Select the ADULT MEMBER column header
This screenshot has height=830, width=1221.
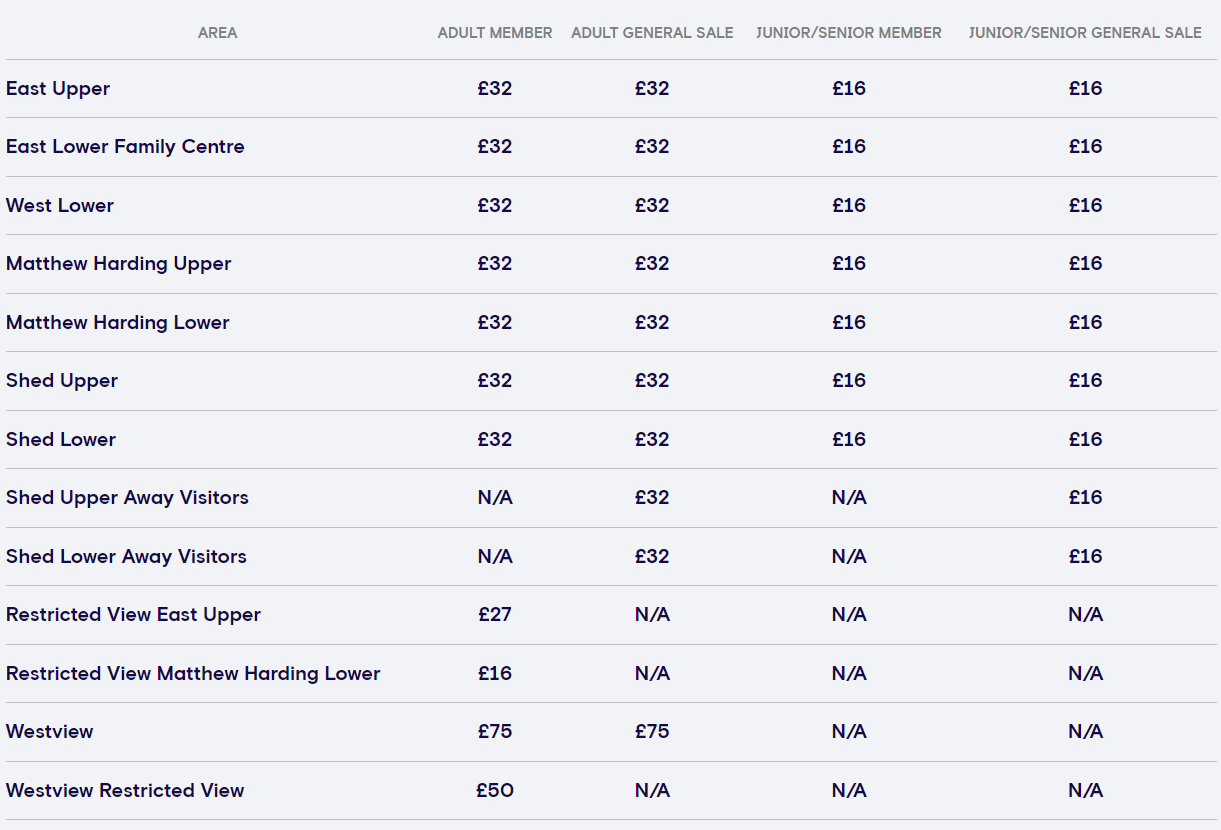(495, 33)
